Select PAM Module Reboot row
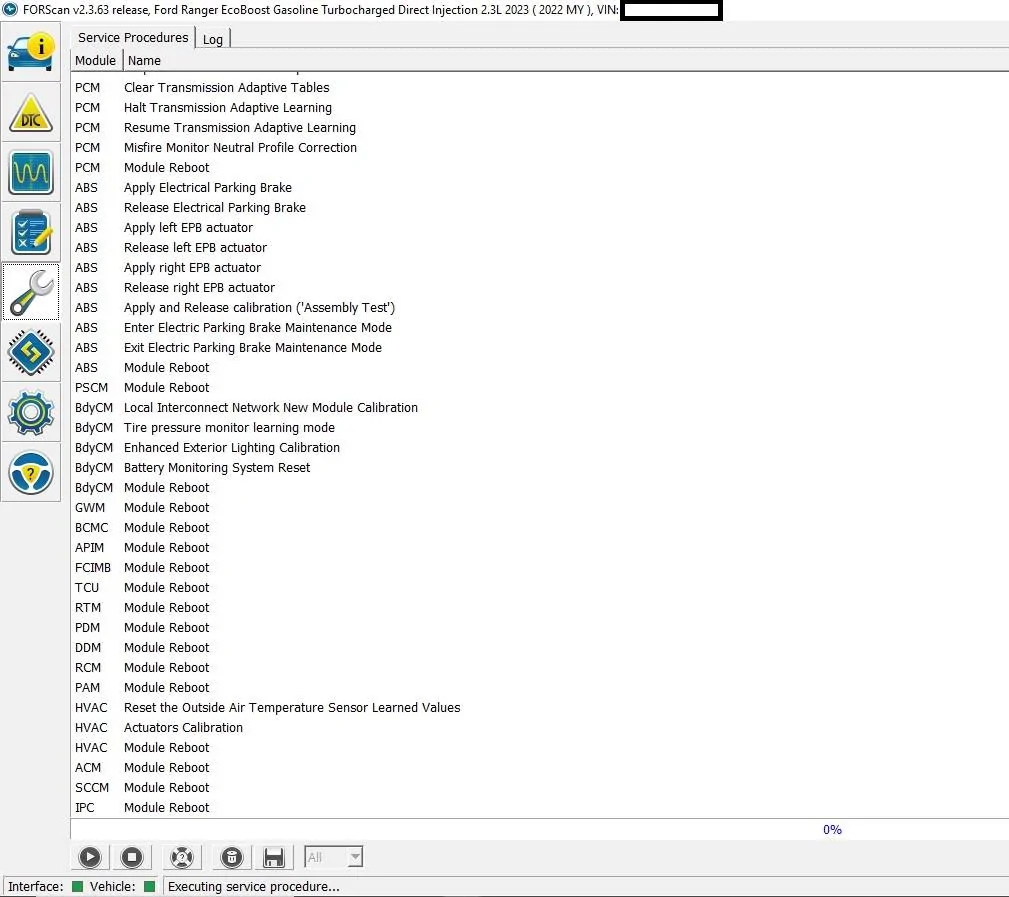The image size is (1009, 897). [539, 687]
